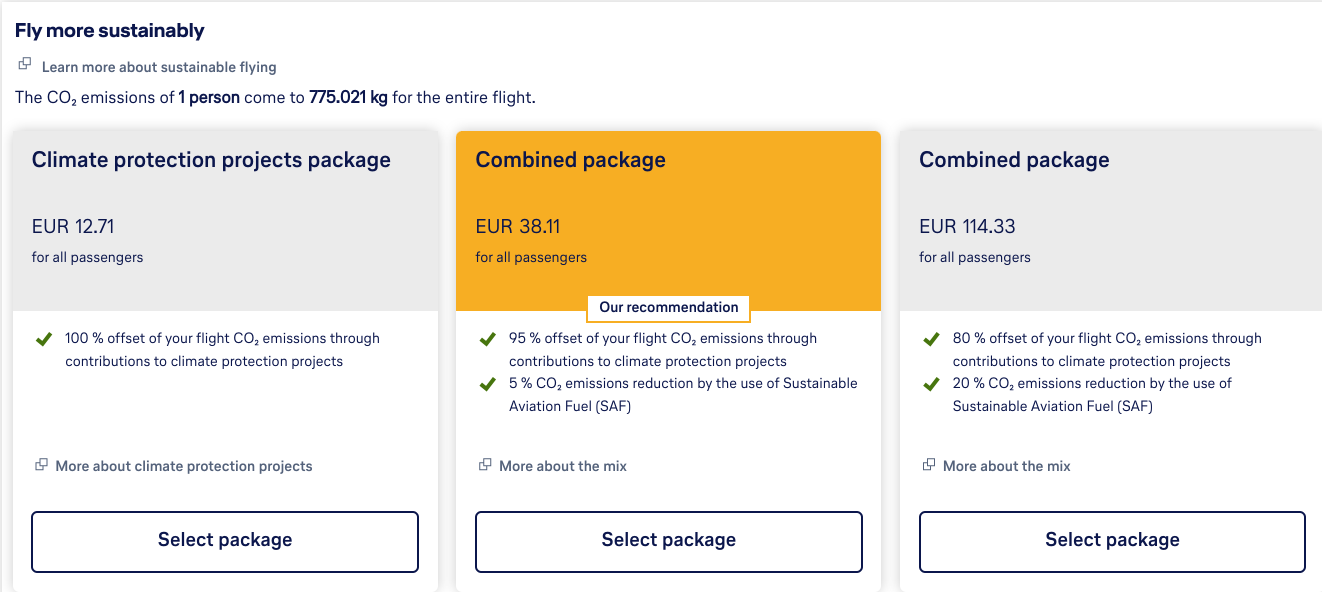Image resolution: width=1322 pixels, height=592 pixels.
Task: Open "More about the mix" under EUR 38.11 package
Action: point(563,466)
